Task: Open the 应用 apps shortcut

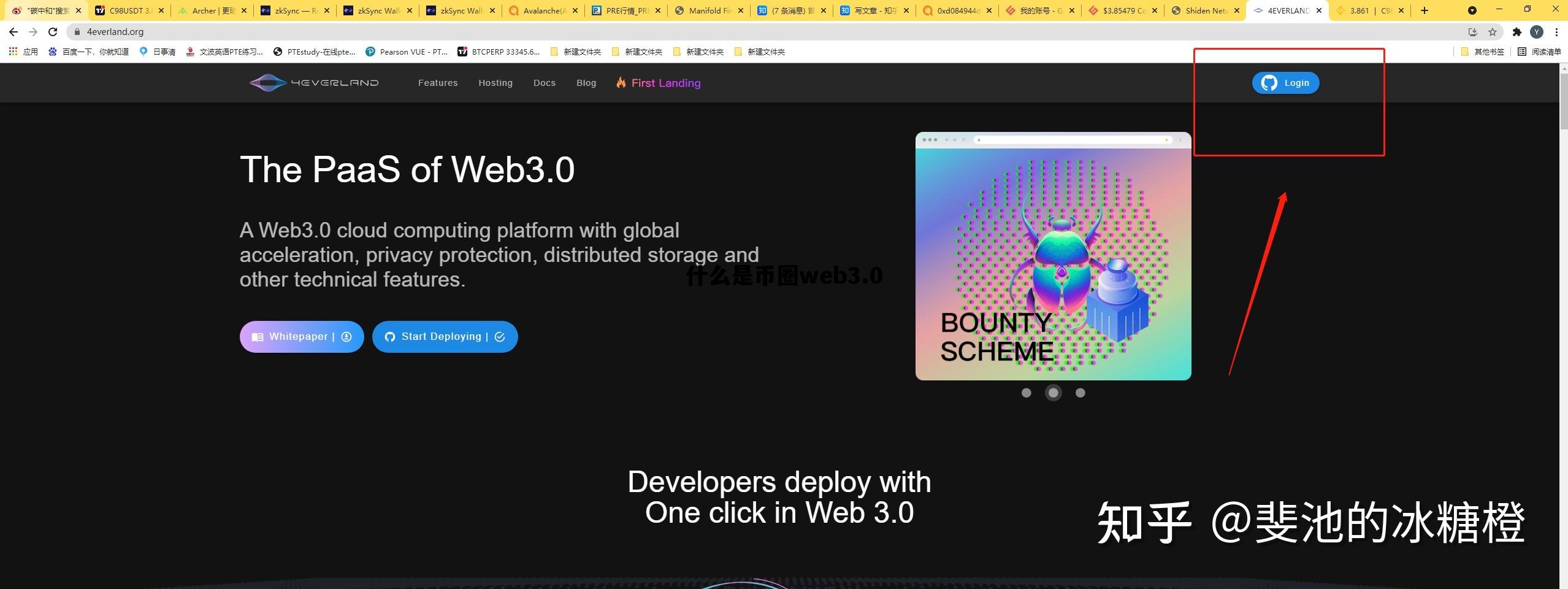Action: pos(23,52)
